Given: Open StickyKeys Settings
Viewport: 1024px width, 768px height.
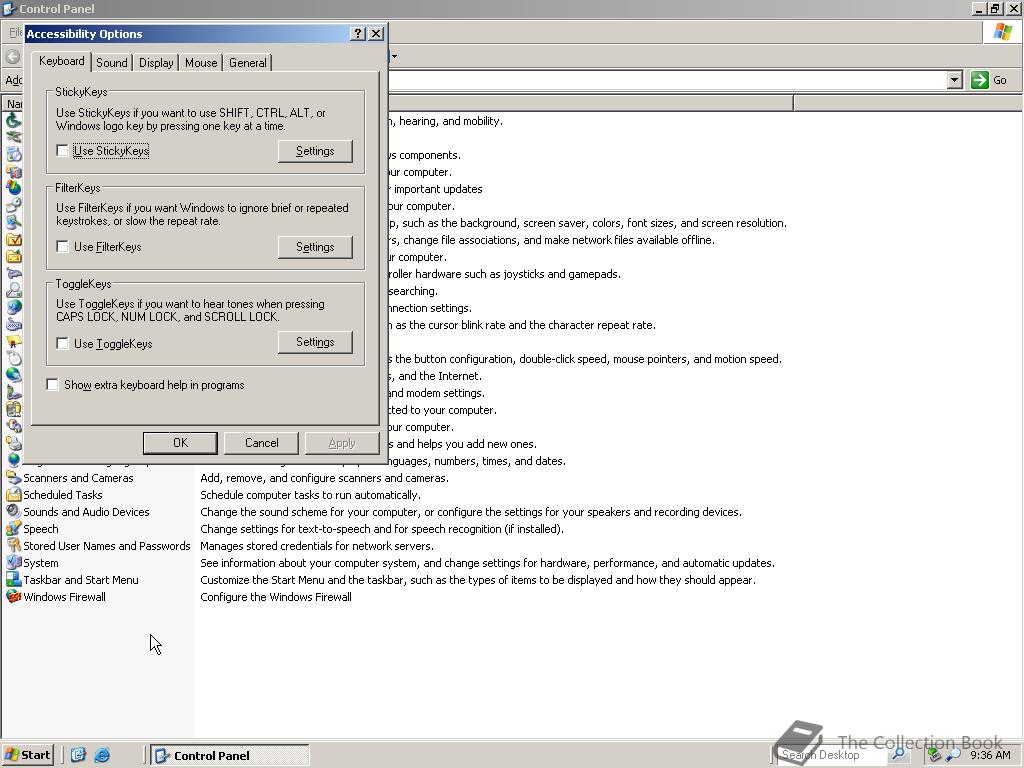Looking at the screenshot, I should pyautogui.click(x=315, y=151).
